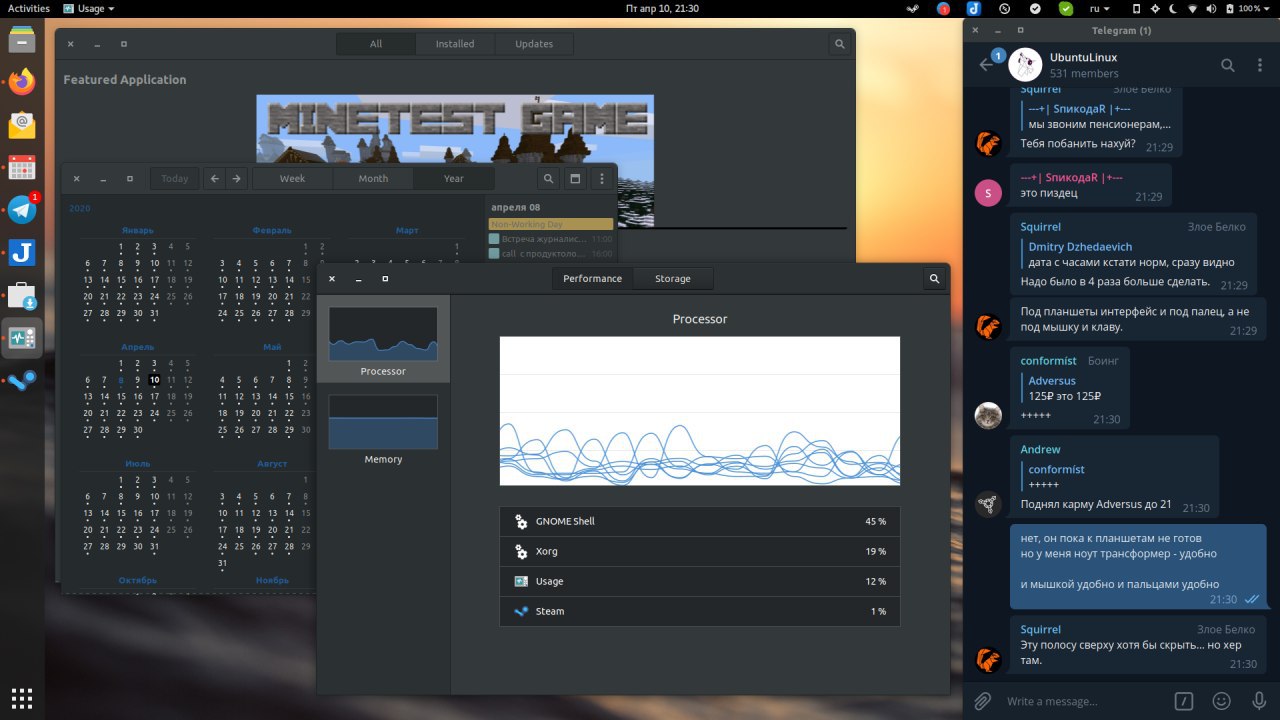Click Non-Working Day calendar event

[x=551, y=224]
